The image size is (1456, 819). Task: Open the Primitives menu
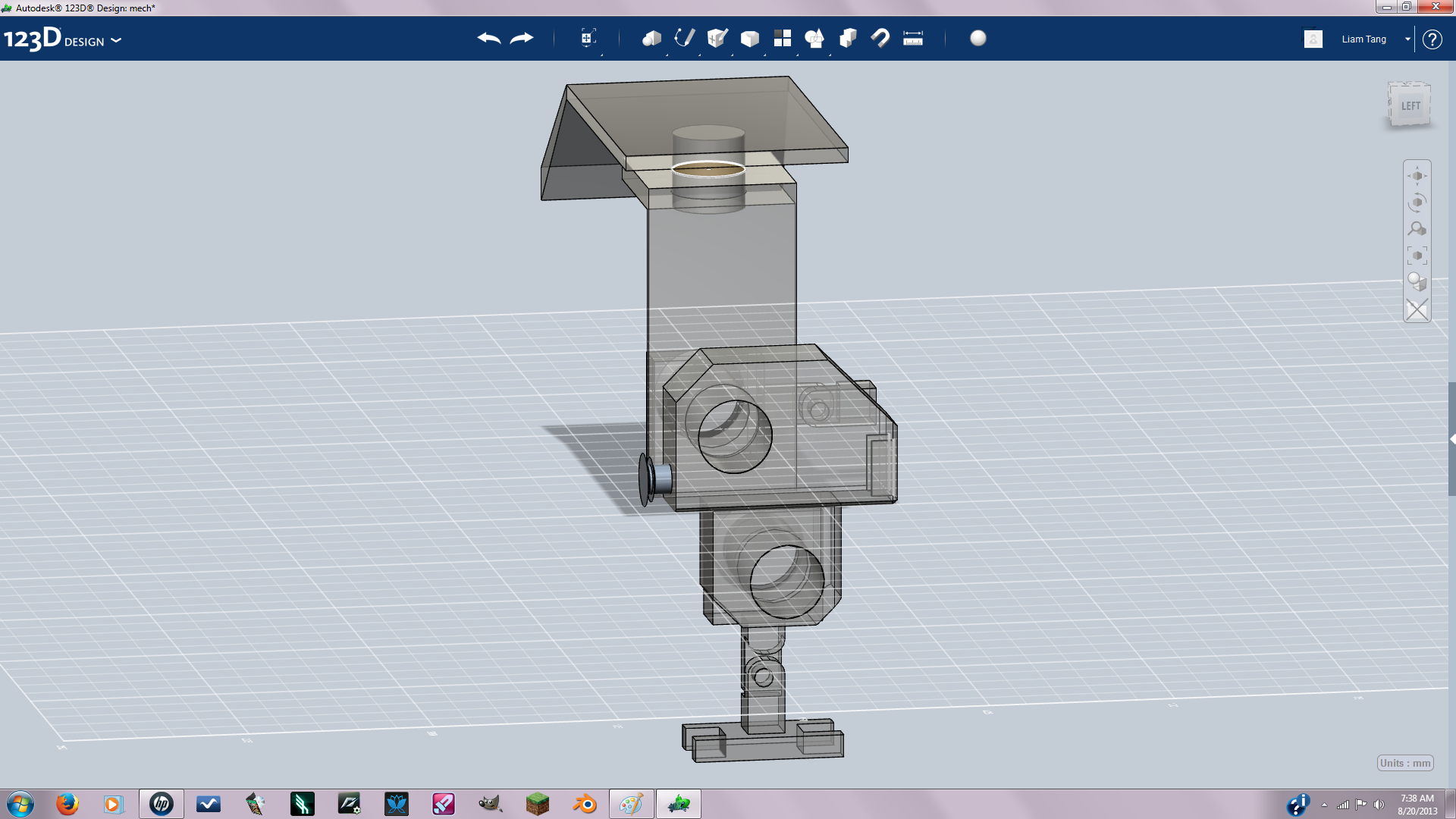point(651,38)
